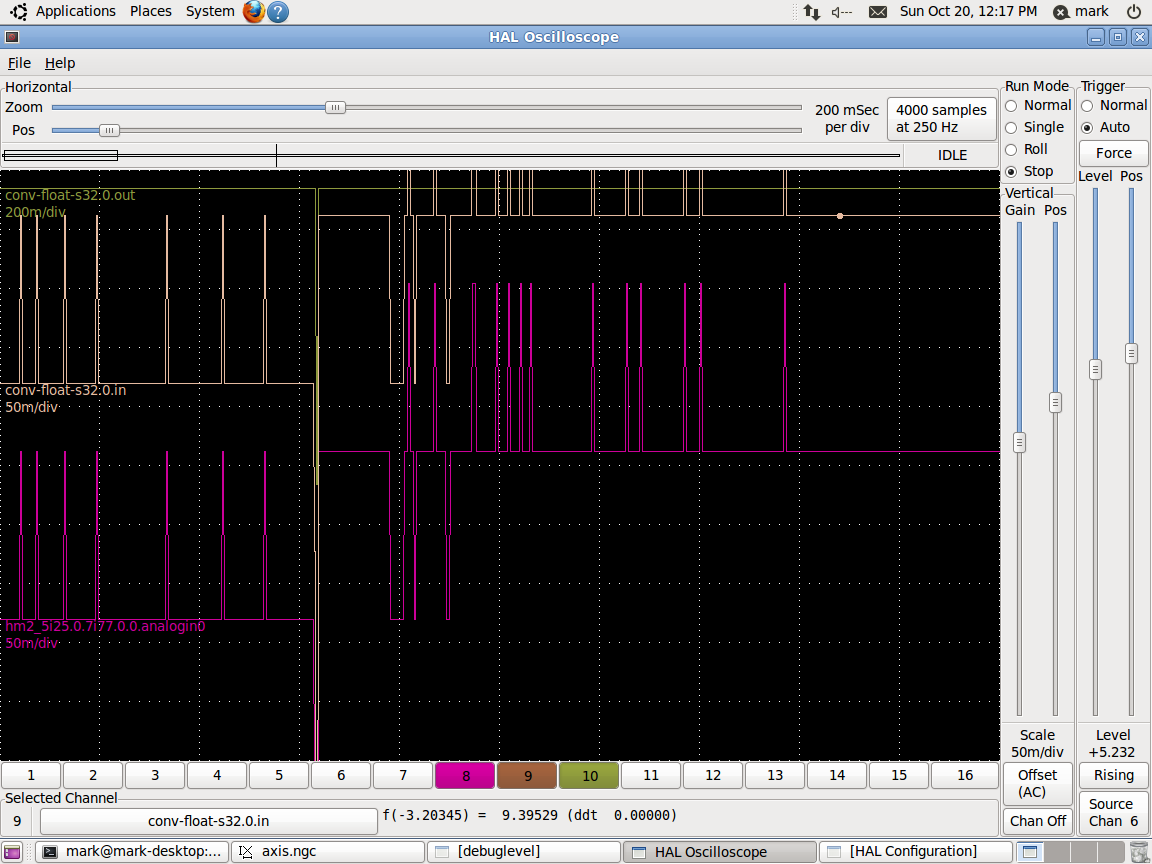Open the mail envelope indicator

point(878,12)
